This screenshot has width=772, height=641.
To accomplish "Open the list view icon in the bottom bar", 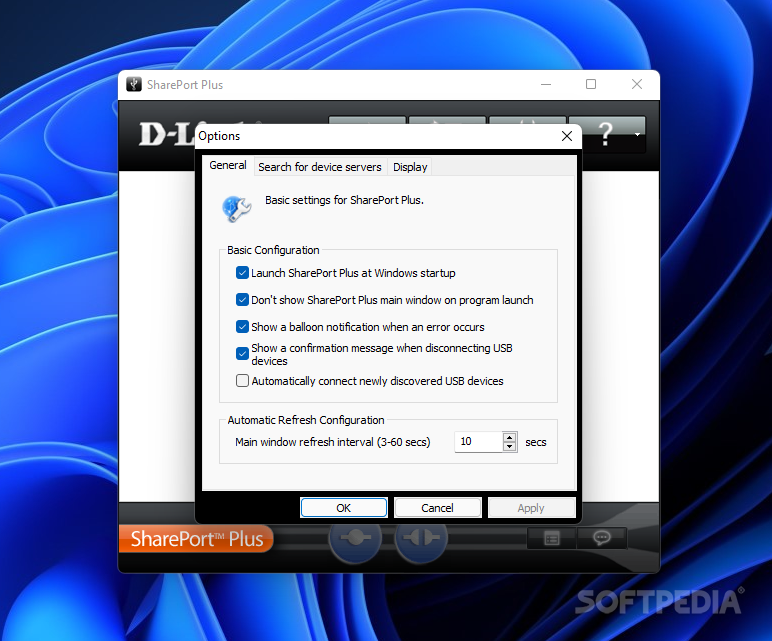I will (x=551, y=538).
